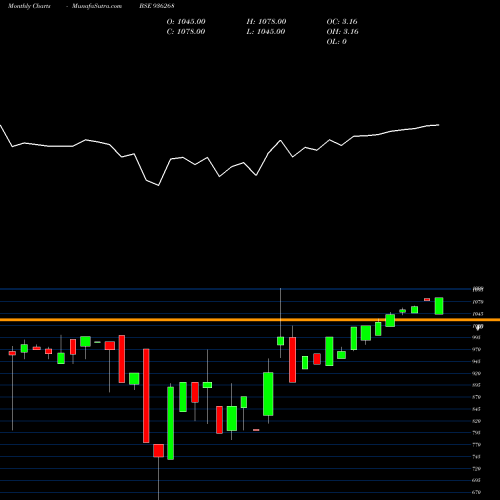
Task: Click the 695 price axis label
Action: 477,480
